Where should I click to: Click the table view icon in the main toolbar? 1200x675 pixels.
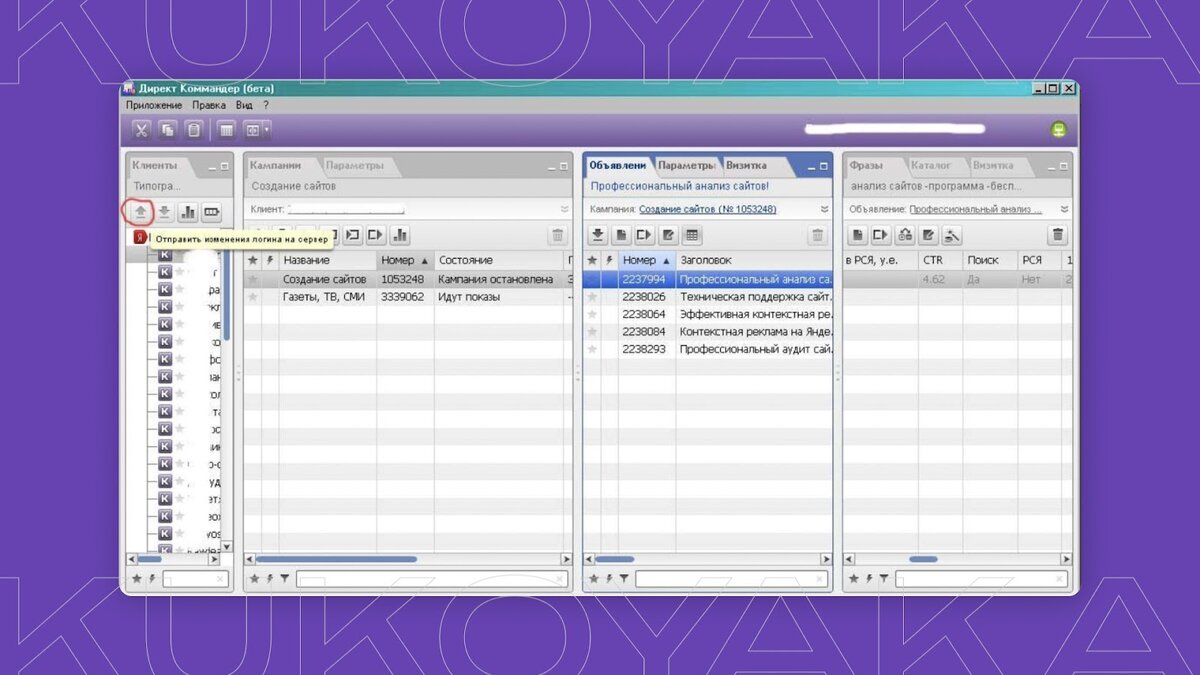tap(227, 130)
